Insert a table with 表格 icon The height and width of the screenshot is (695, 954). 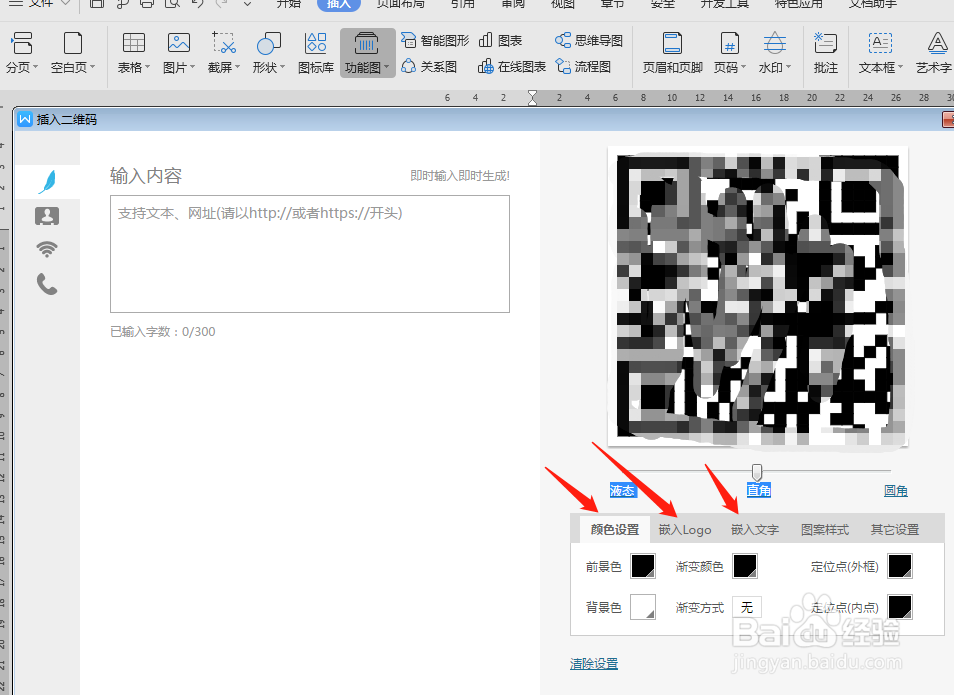pos(134,44)
